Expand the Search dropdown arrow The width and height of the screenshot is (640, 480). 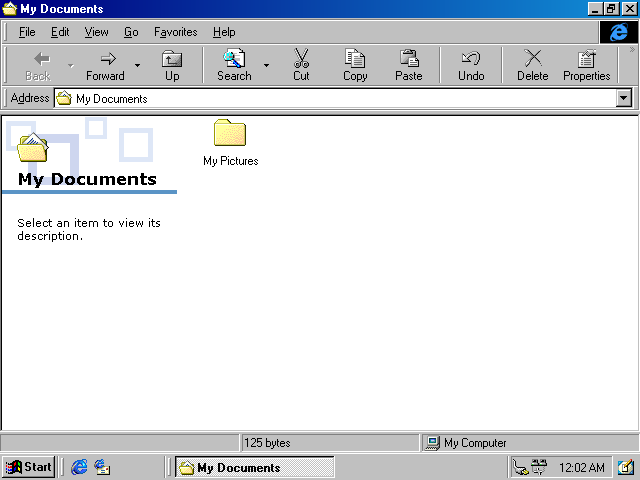click(x=267, y=65)
